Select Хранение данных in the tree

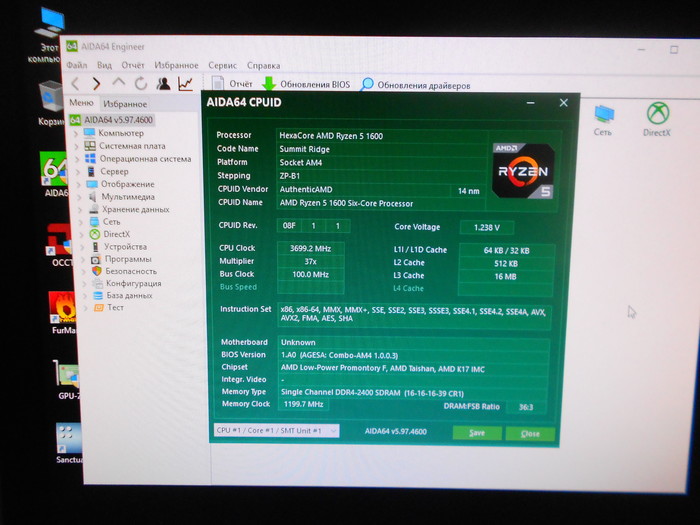134,209
